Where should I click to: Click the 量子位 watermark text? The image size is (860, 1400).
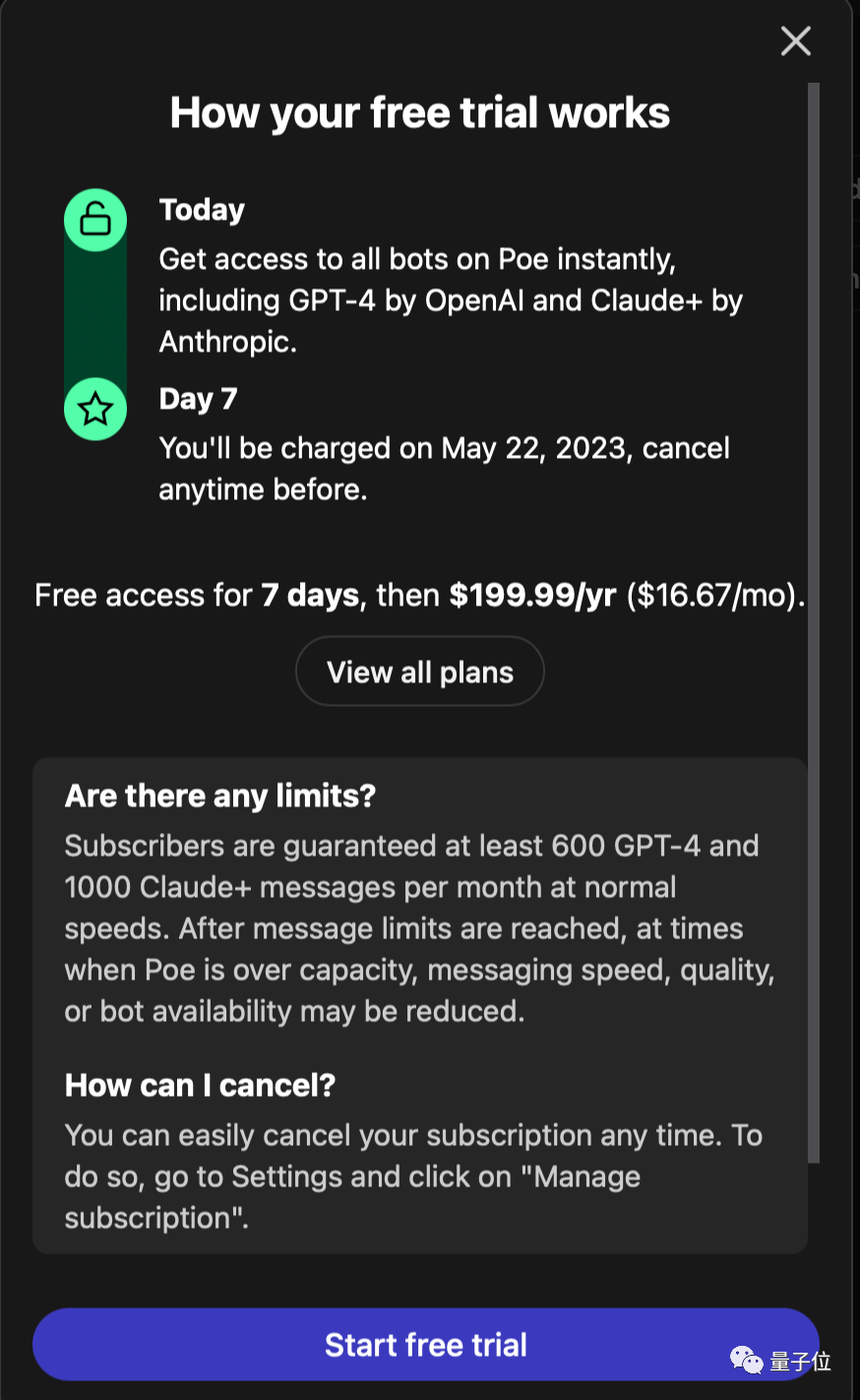point(800,1362)
